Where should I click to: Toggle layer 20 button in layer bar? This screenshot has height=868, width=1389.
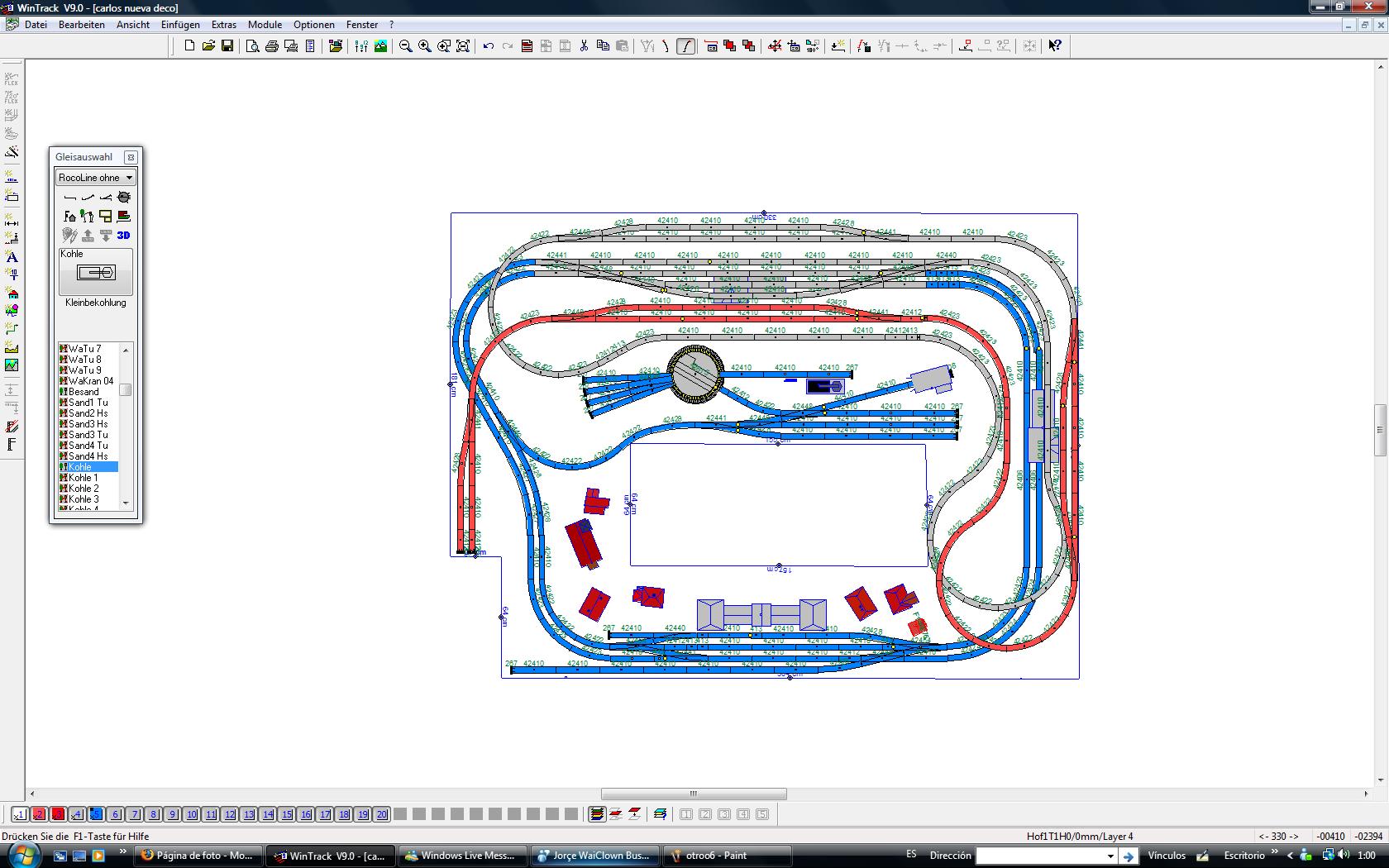(x=381, y=814)
